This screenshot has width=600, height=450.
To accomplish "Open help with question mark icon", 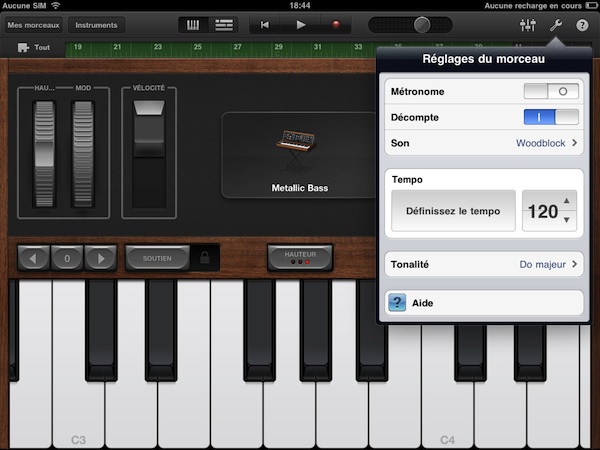I will [582, 25].
